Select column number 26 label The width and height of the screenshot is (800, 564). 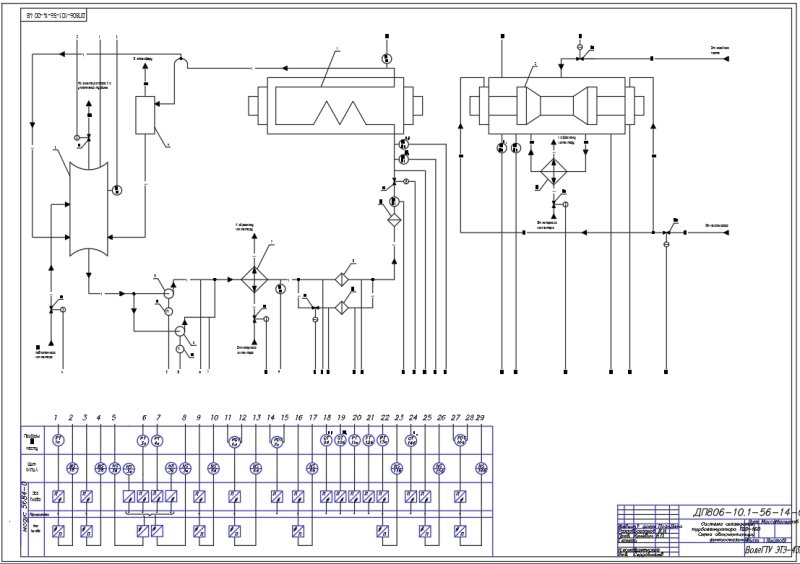(x=441, y=418)
